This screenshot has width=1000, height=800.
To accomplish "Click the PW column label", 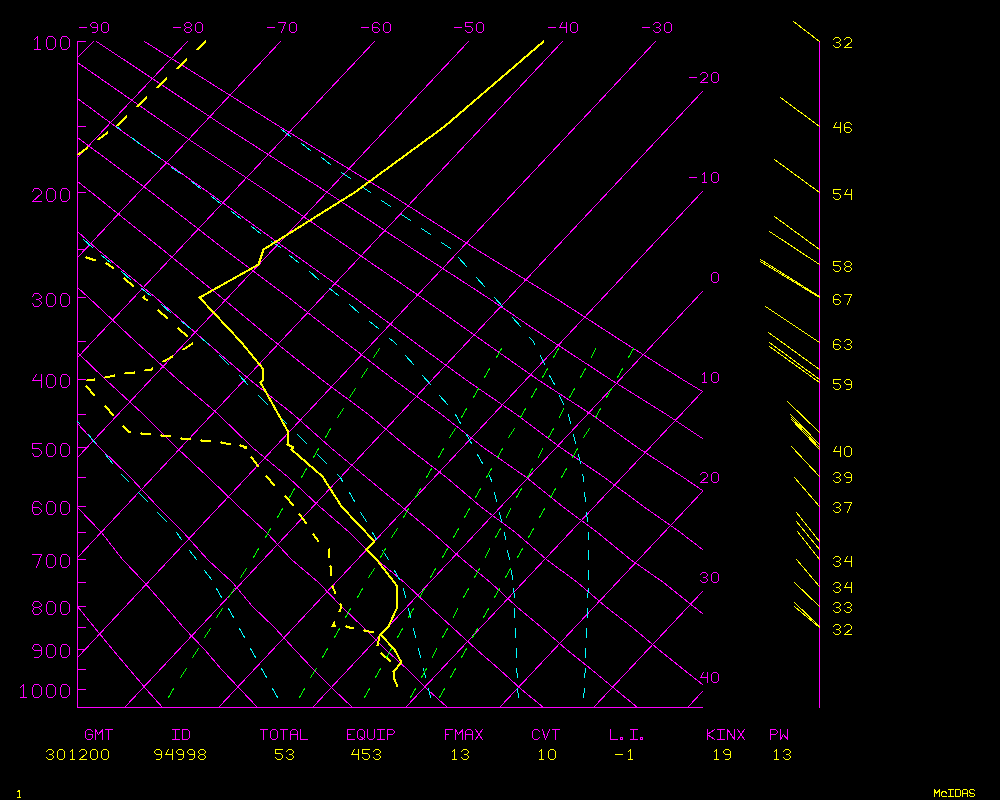I will [780, 735].
